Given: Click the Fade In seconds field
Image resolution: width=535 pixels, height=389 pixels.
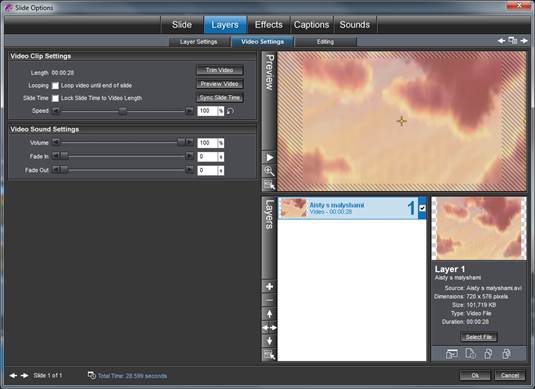Looking at the screenshot, I should [207, 157].
